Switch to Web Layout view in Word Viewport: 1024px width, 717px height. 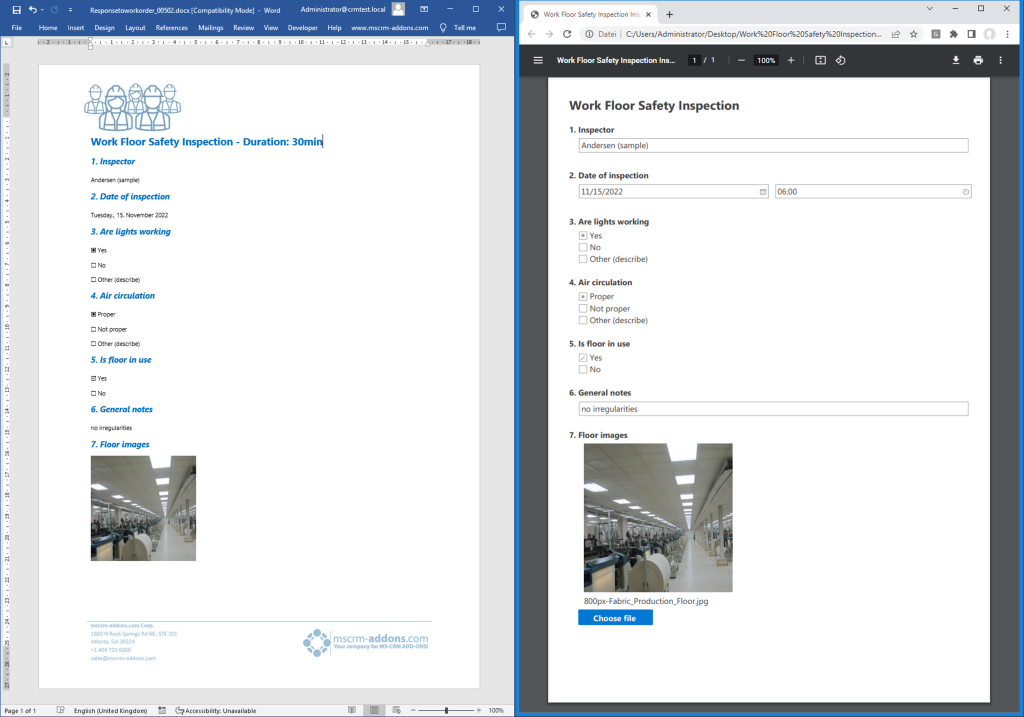point(396,710)
